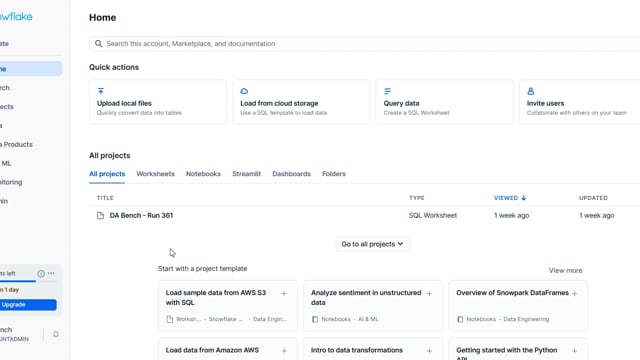Click the Load from cloud storage cloud icon
640x360 pixels.
(x=244, y=91)
